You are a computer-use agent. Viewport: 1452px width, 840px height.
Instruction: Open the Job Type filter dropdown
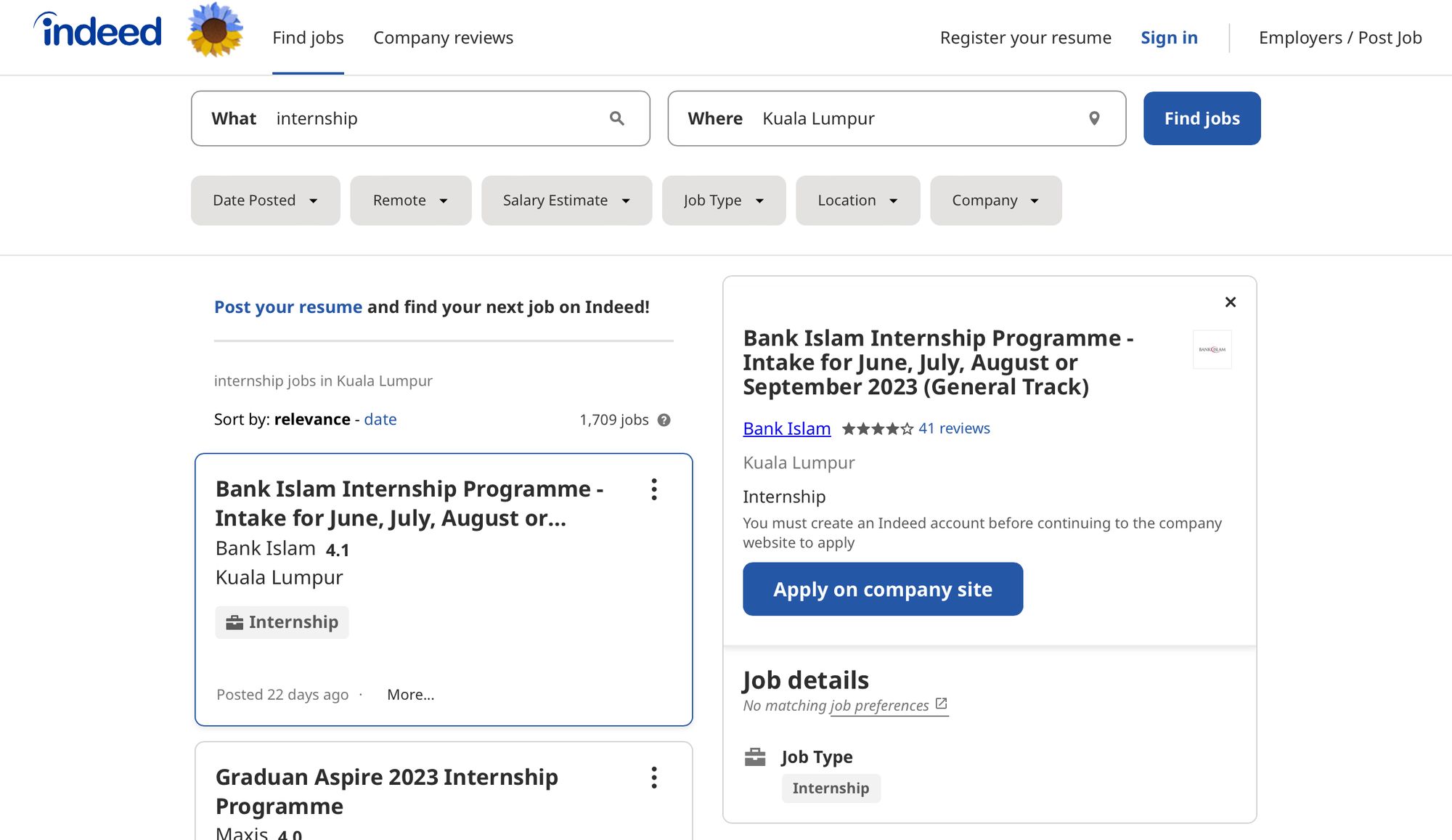(x=723, y=200)
